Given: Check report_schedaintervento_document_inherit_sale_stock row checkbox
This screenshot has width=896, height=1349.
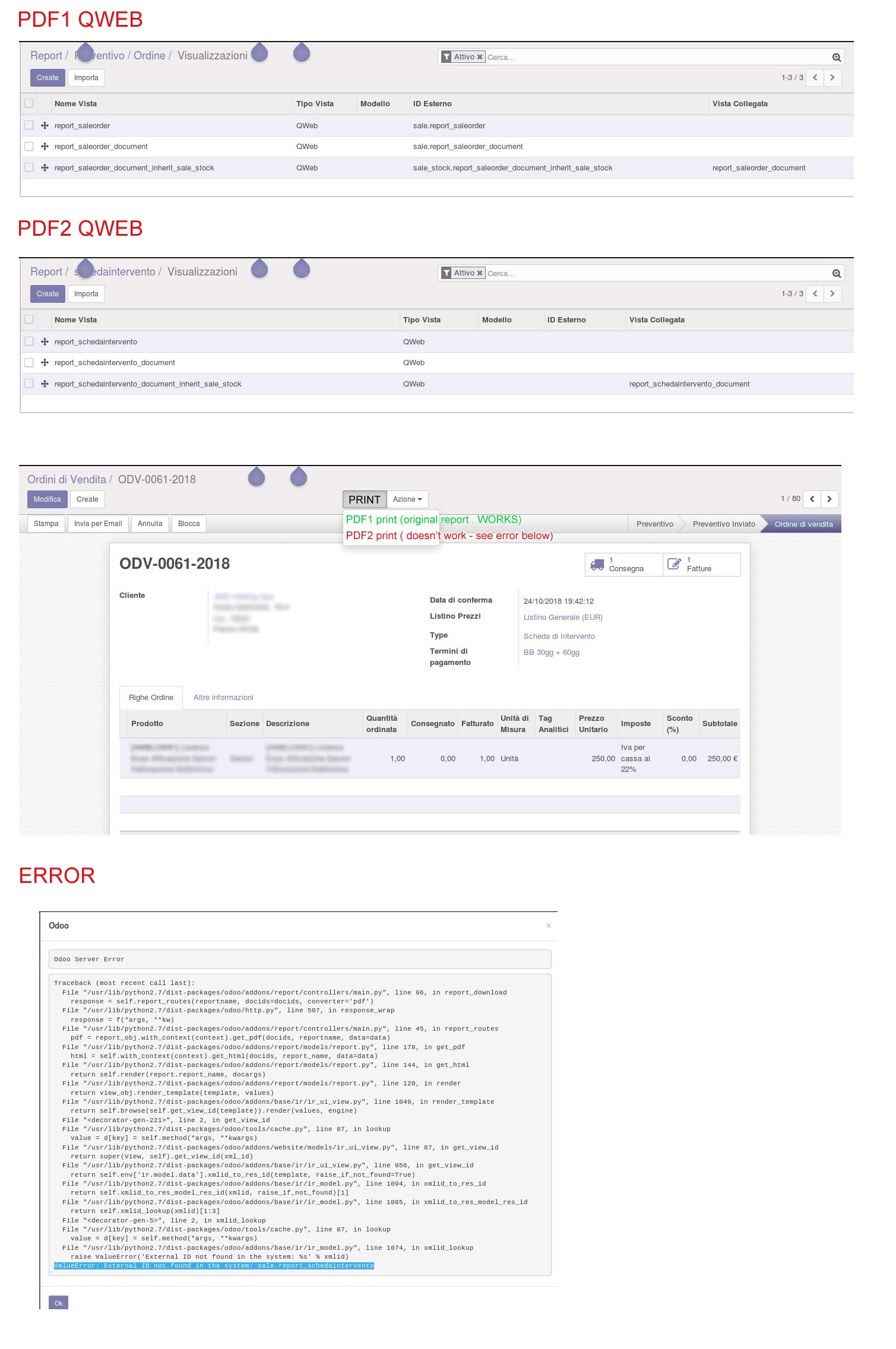Looking at the screenshot, I should coord(29,384).
